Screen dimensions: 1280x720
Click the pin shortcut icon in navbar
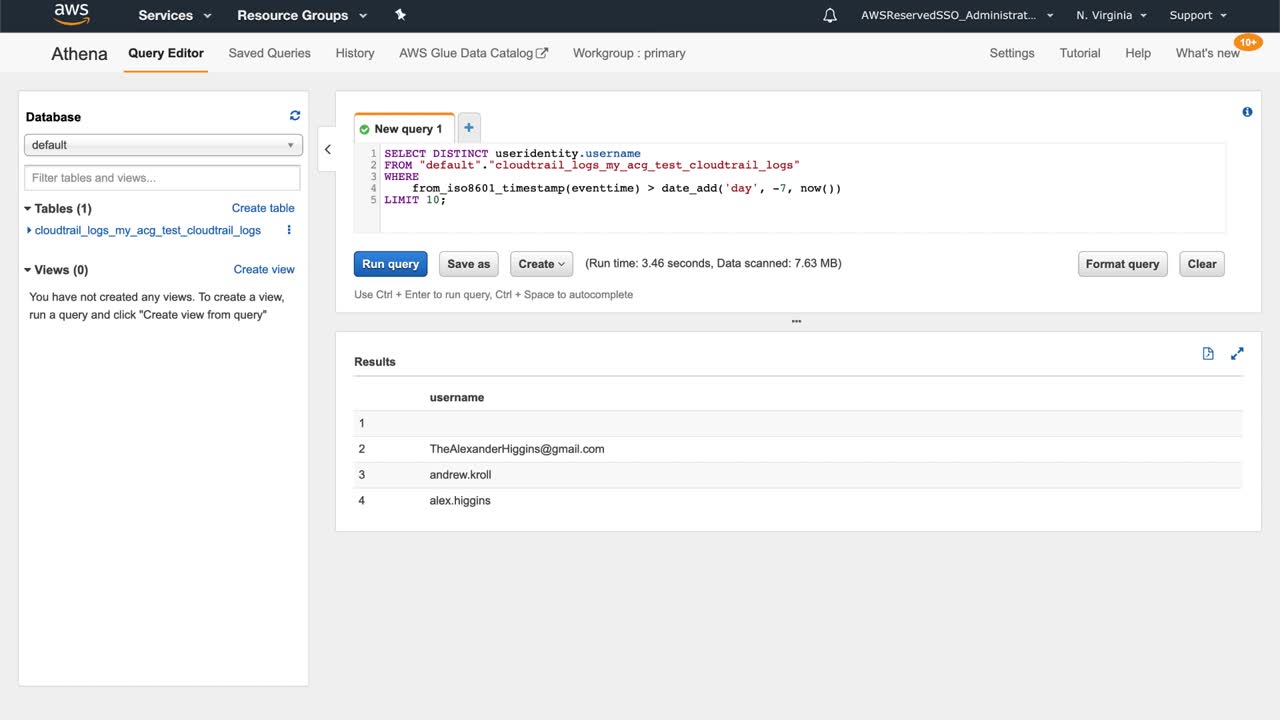point(400,15)
